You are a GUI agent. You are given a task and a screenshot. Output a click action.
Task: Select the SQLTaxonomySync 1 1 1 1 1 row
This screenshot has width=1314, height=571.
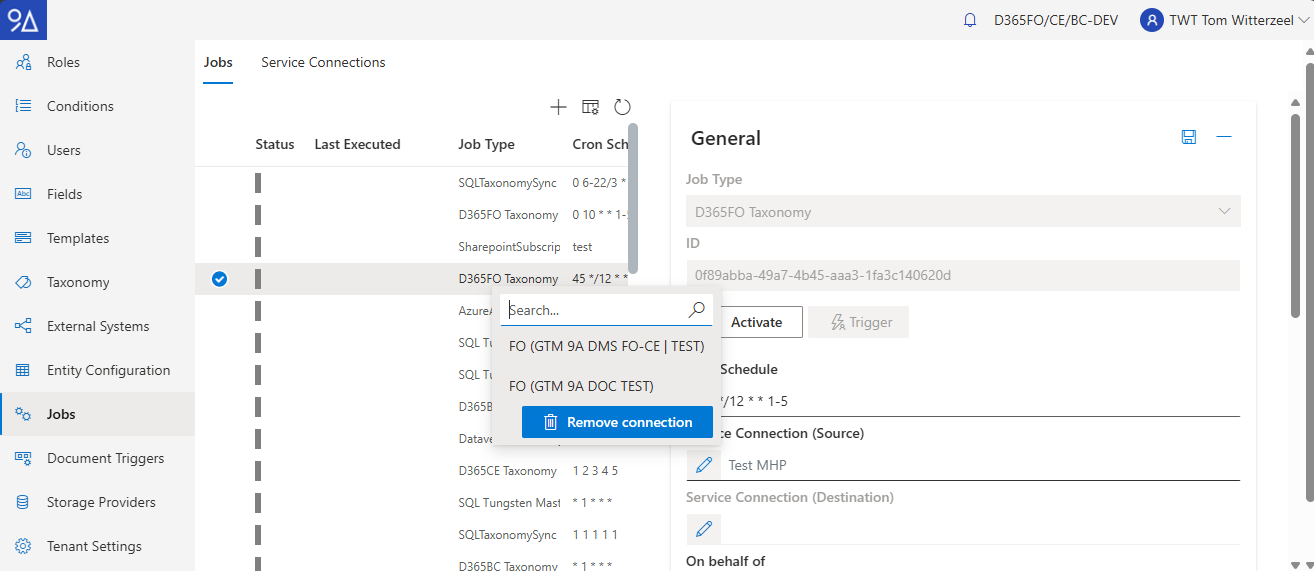coord(411,535)
